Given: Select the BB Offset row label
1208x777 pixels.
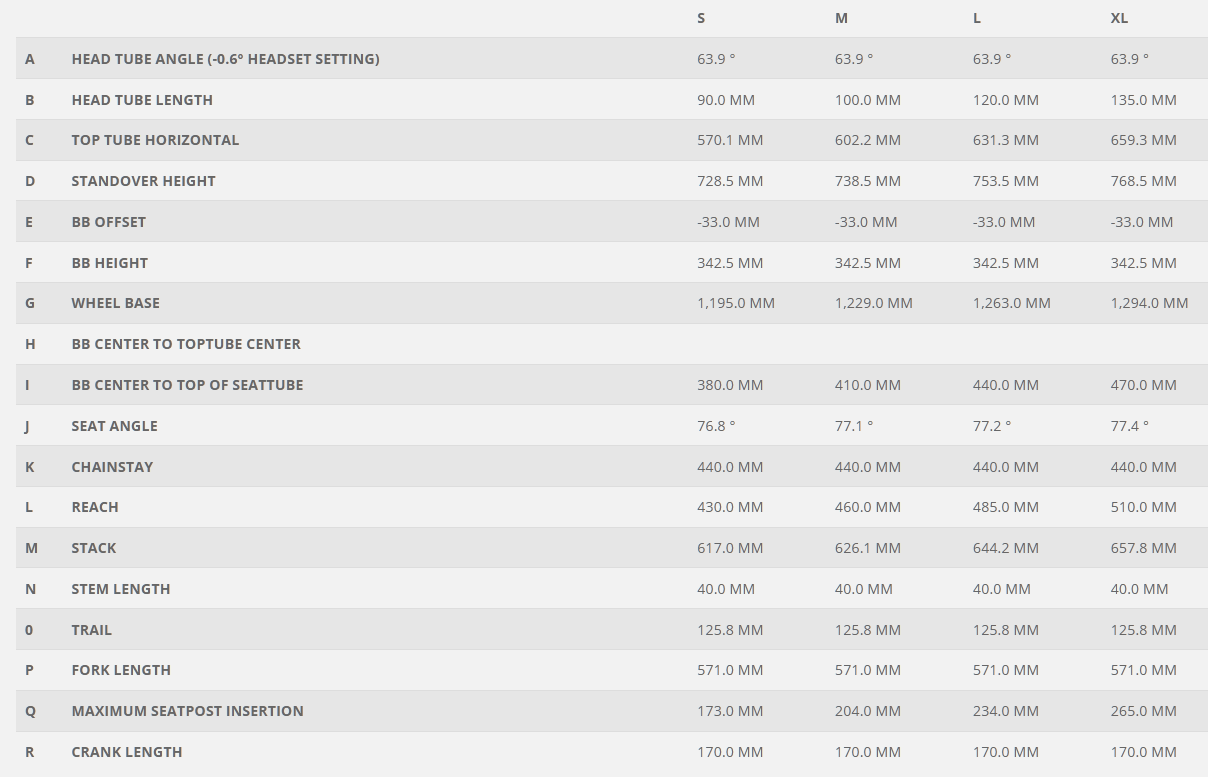Looking at the screenshot, I should [x=108, y=222].
